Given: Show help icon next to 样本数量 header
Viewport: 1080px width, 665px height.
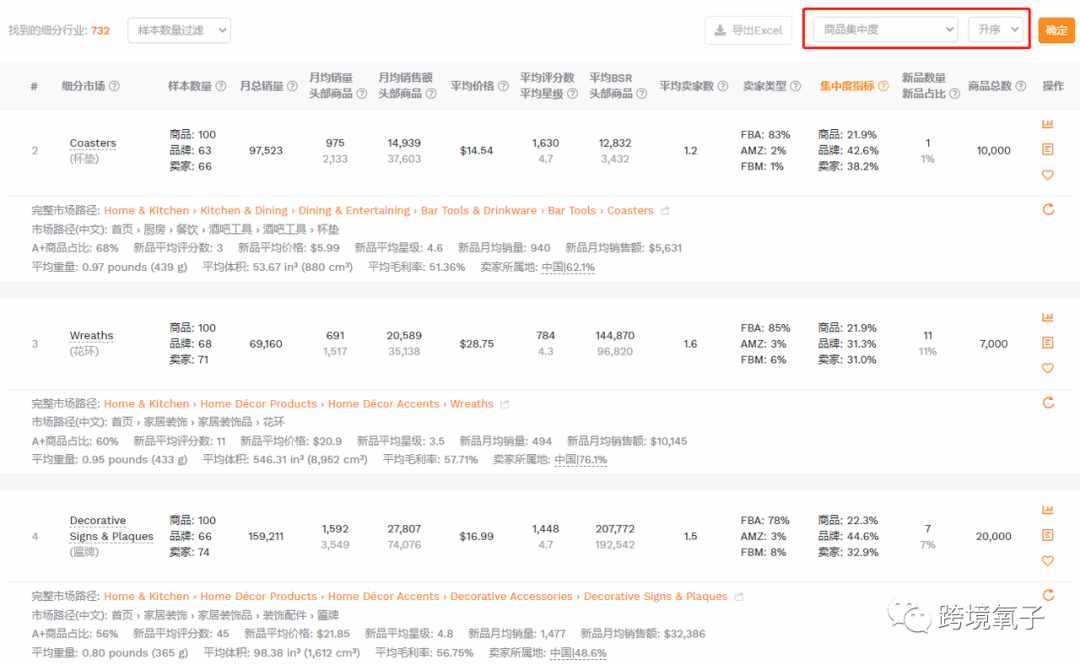Looking at the screenshot, I should pyautogui.click(x=221, y=86).
